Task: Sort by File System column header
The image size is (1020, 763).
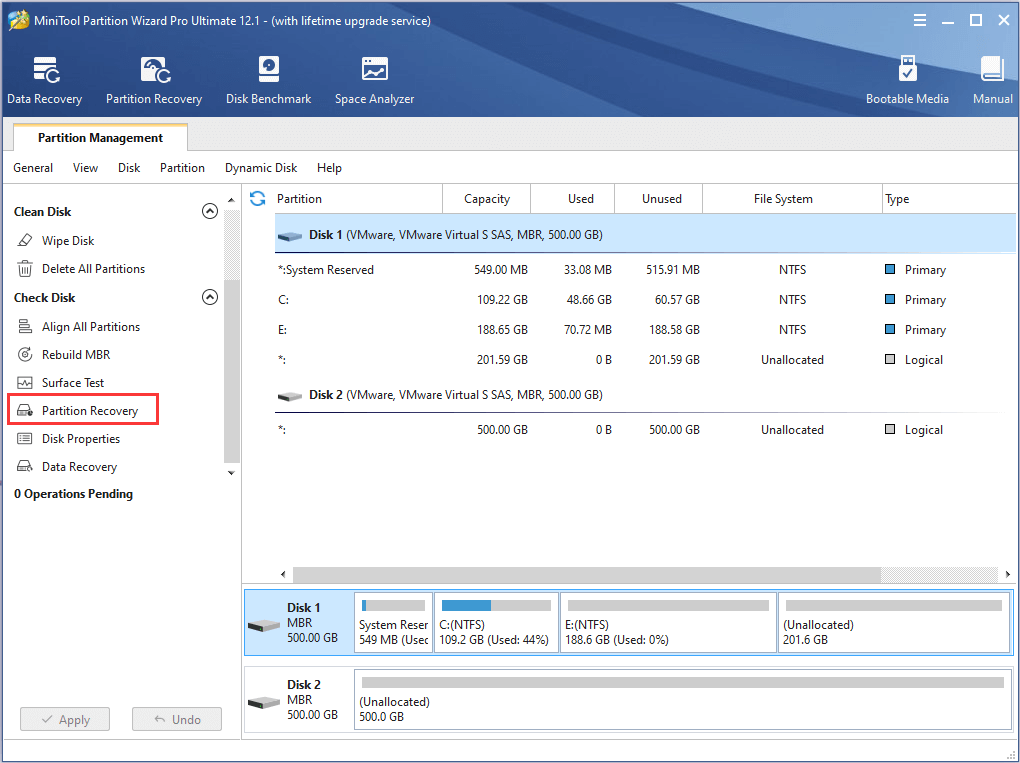Action: [792, 198]
